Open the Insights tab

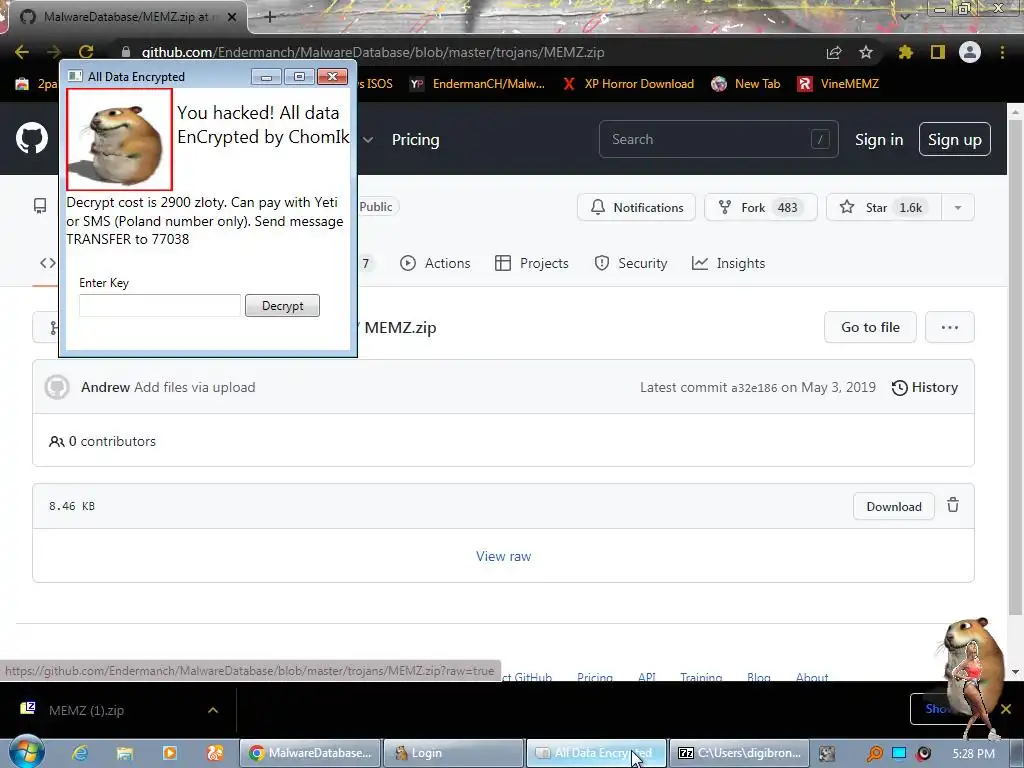(728, 263)
